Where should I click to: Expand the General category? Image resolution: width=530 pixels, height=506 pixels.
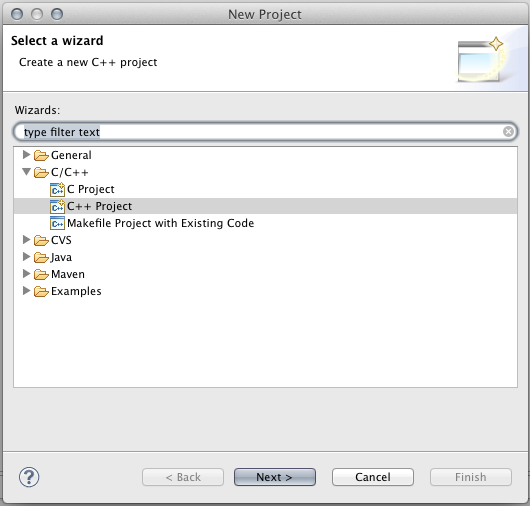point(26,155)
